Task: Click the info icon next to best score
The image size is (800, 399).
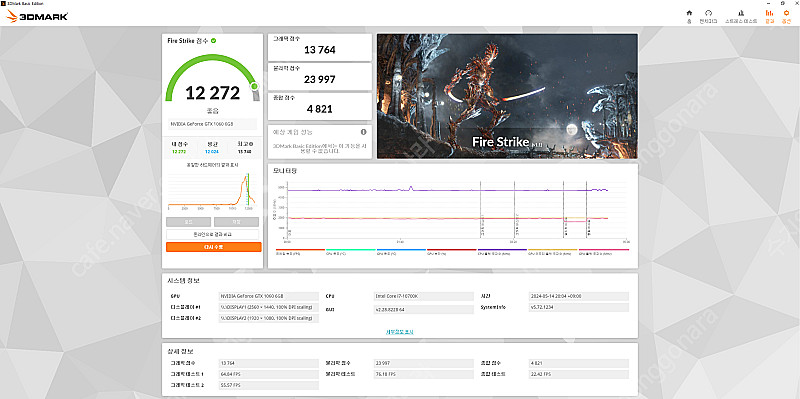Action: (251, 144)
